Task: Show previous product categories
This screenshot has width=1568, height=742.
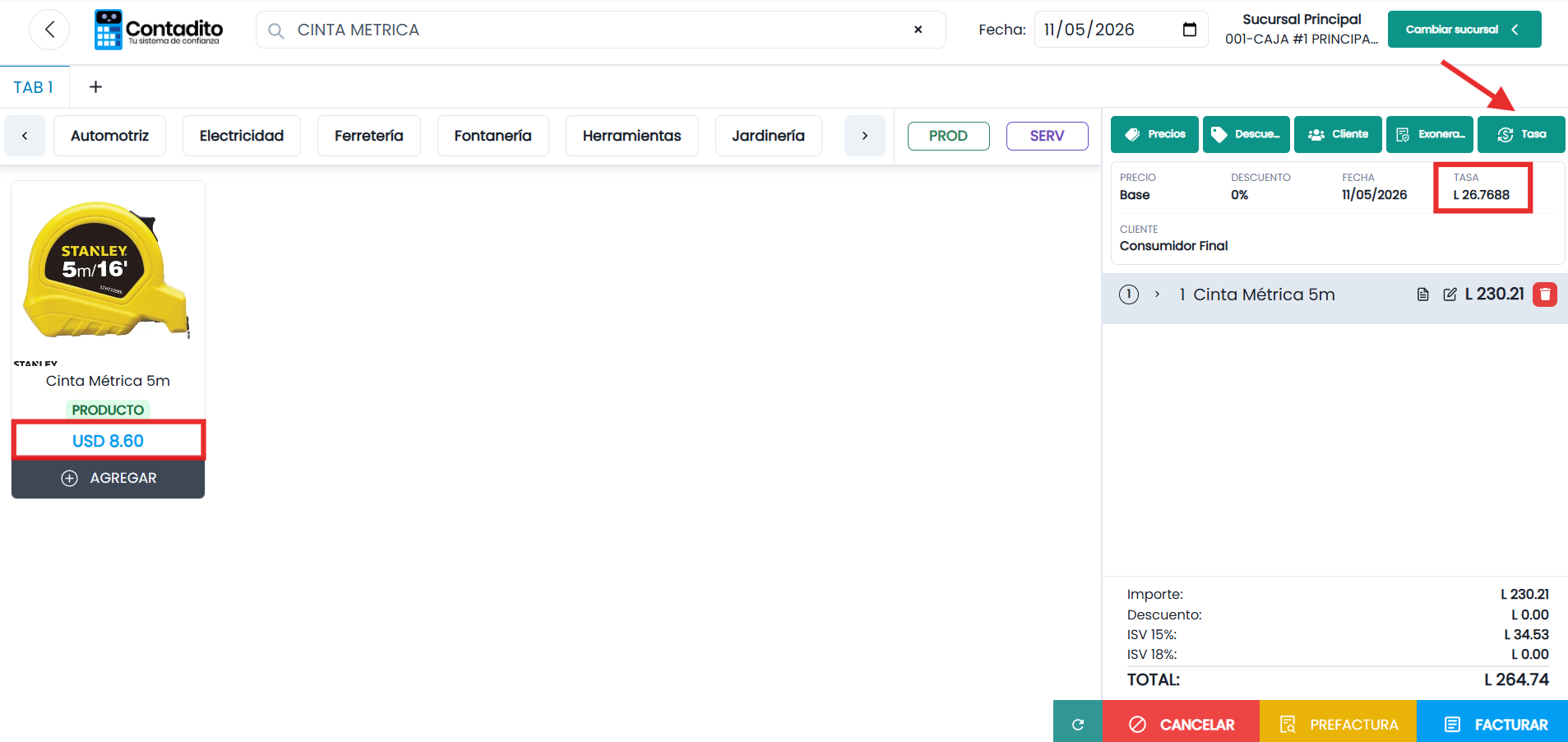Action: [x=25, y=136]
